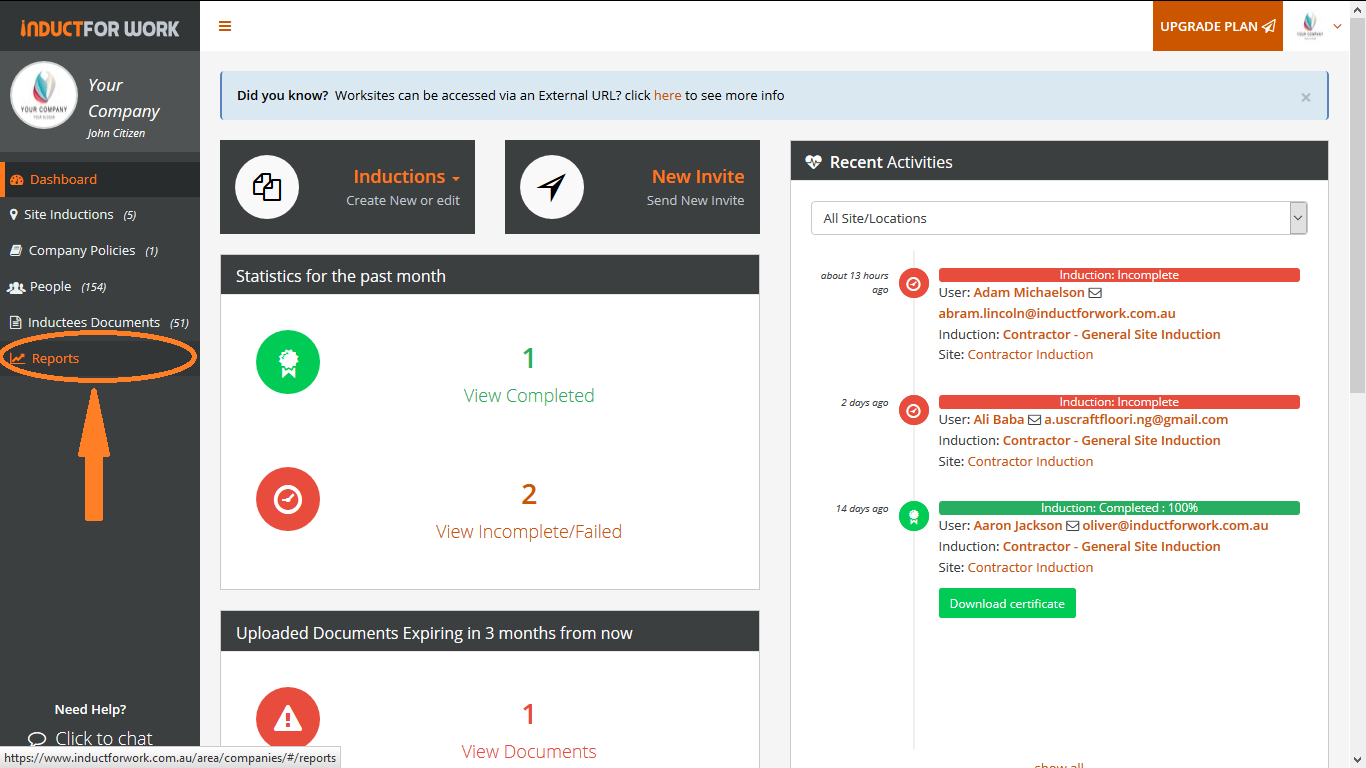Viewport: 1366px width, 768px height.
Task: Click Adam Michaelson's Induction: Incomplete bar
Action: 1119,275
